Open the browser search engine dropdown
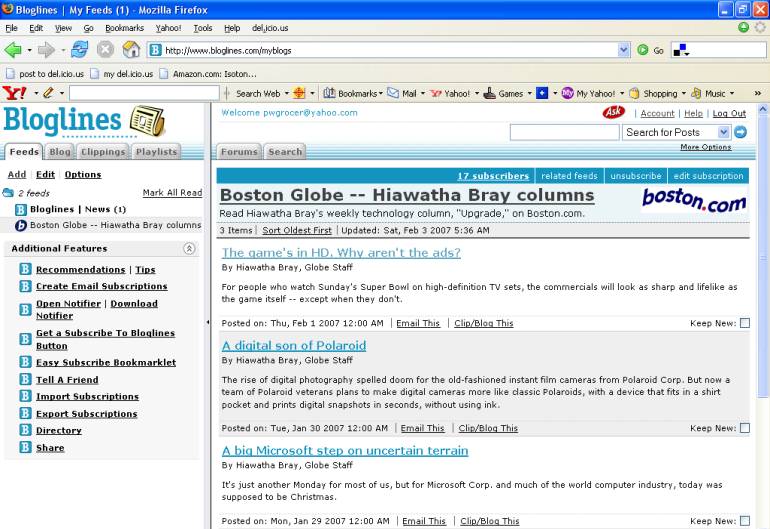The image size is (770, 529). 681,50
